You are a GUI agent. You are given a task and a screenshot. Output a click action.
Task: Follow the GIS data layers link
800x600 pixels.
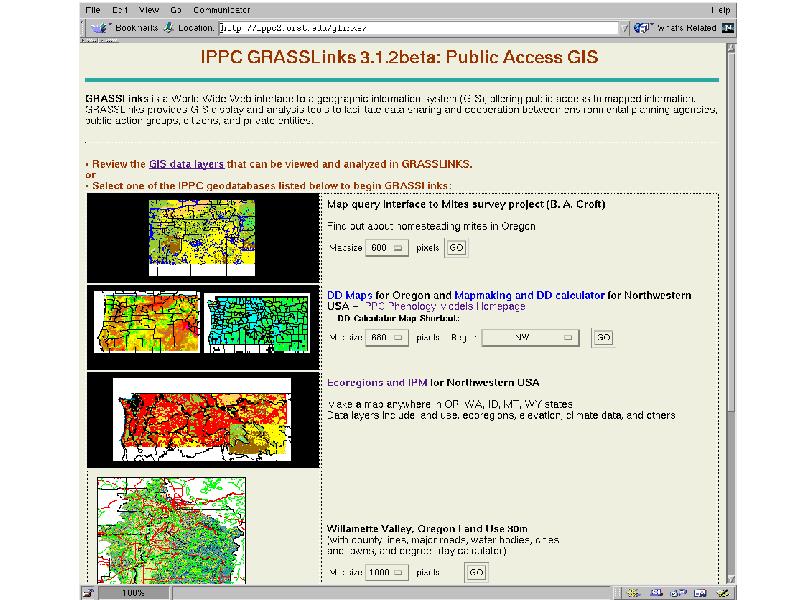click(186, 164)
